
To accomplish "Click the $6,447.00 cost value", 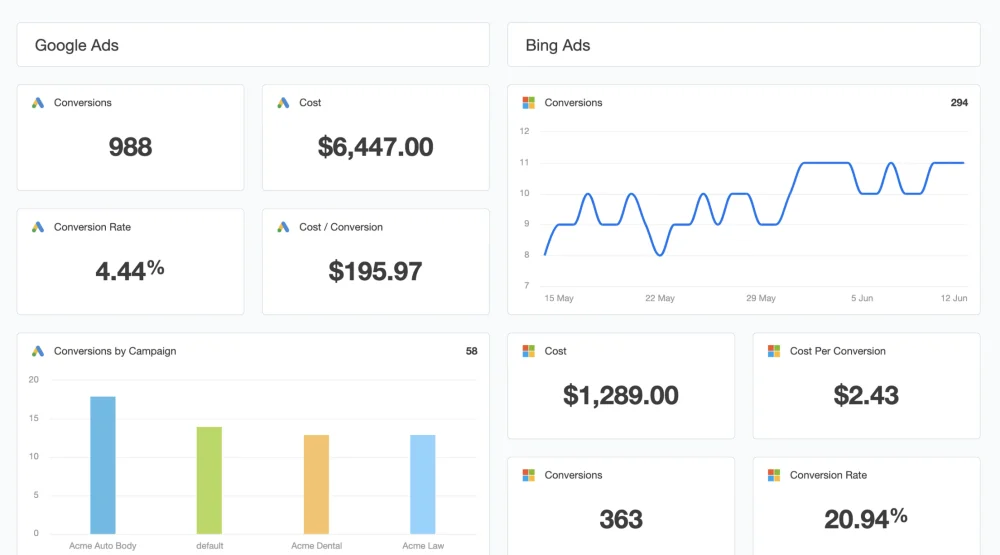I will 376,147.
